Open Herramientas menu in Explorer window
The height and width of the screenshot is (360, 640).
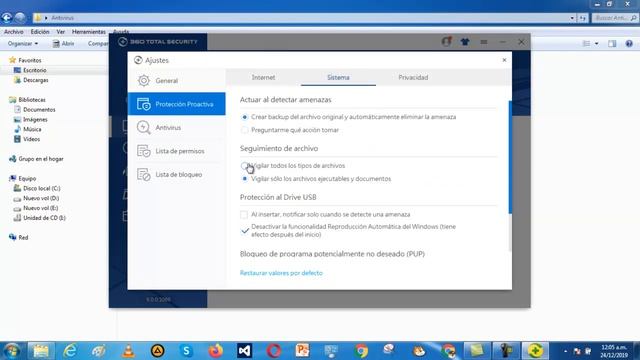pos(89,32)
